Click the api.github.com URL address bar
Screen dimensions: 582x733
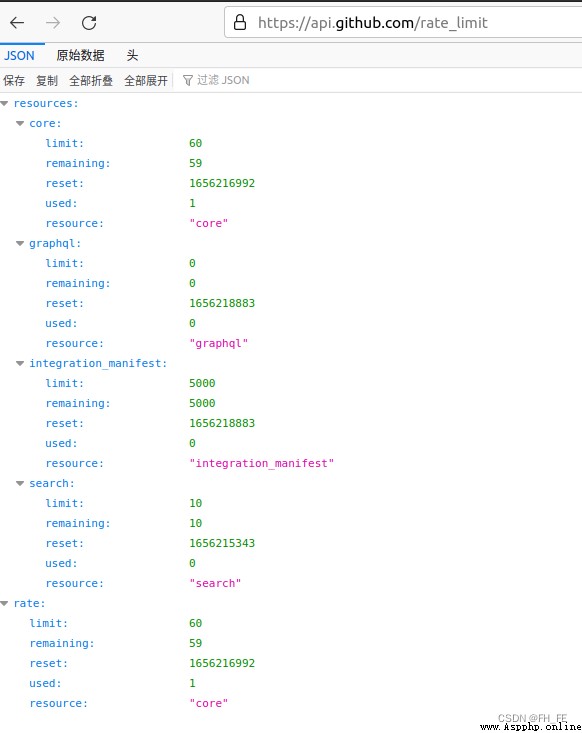click(403, 22)
